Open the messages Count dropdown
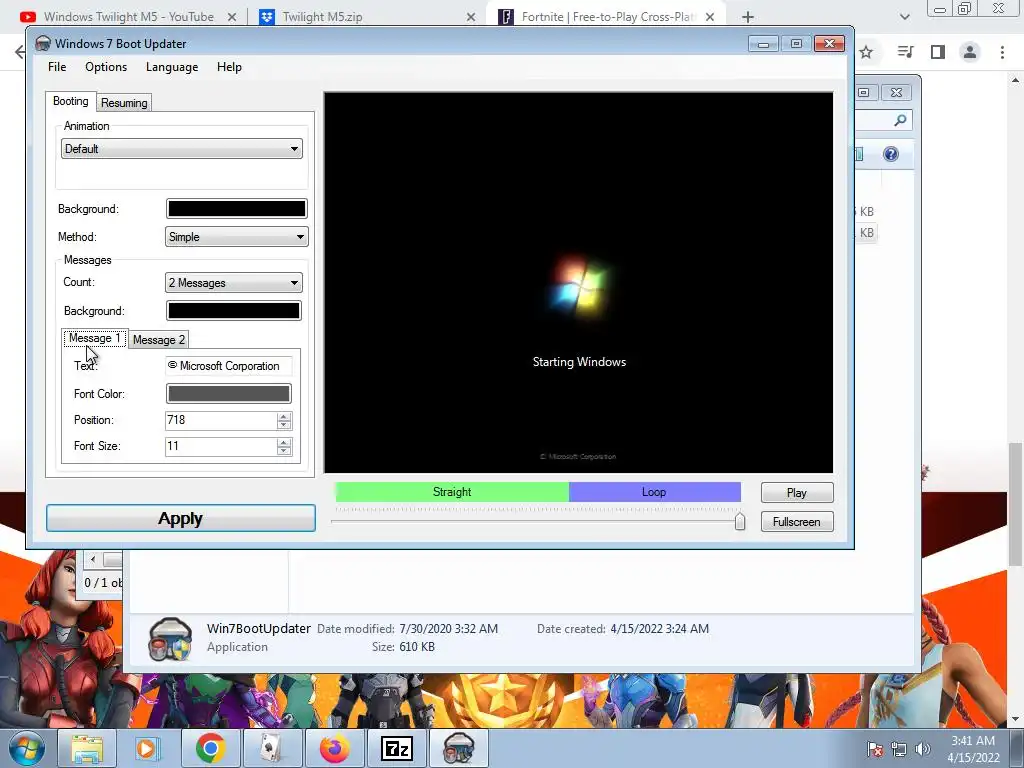This screenshot has height=768, width=1024. [x=234, y=283]
